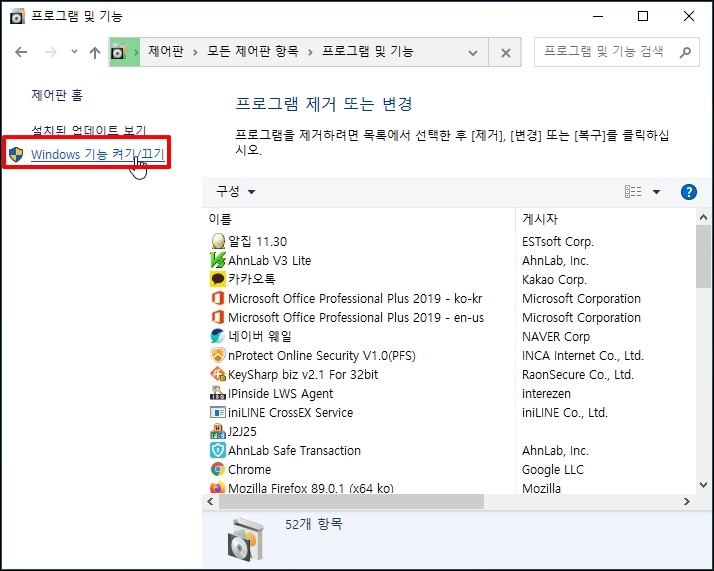Select the KeySharp biz icon

(x=218, y=374)
